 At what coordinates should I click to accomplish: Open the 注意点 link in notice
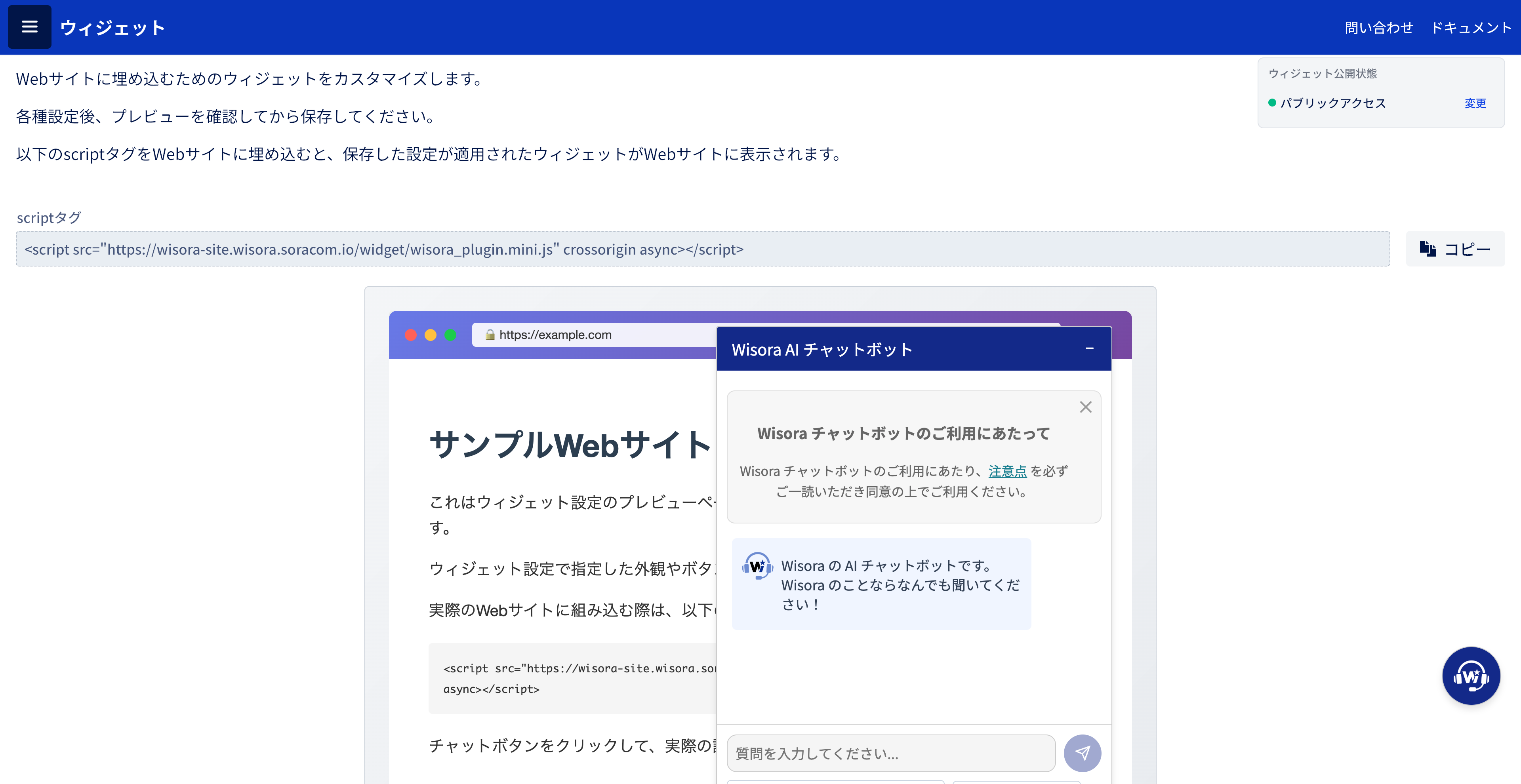(1007, 471)
